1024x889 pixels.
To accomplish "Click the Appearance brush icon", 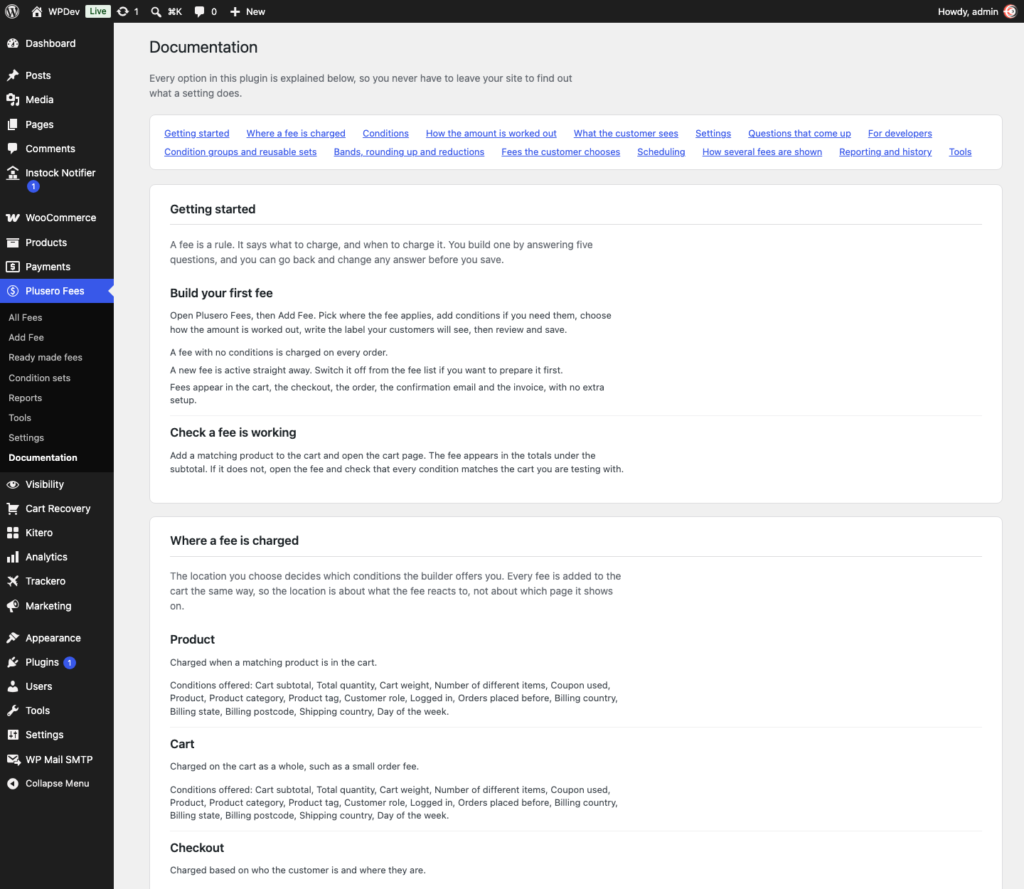I will pyautogui.click(x=12, y=638).
